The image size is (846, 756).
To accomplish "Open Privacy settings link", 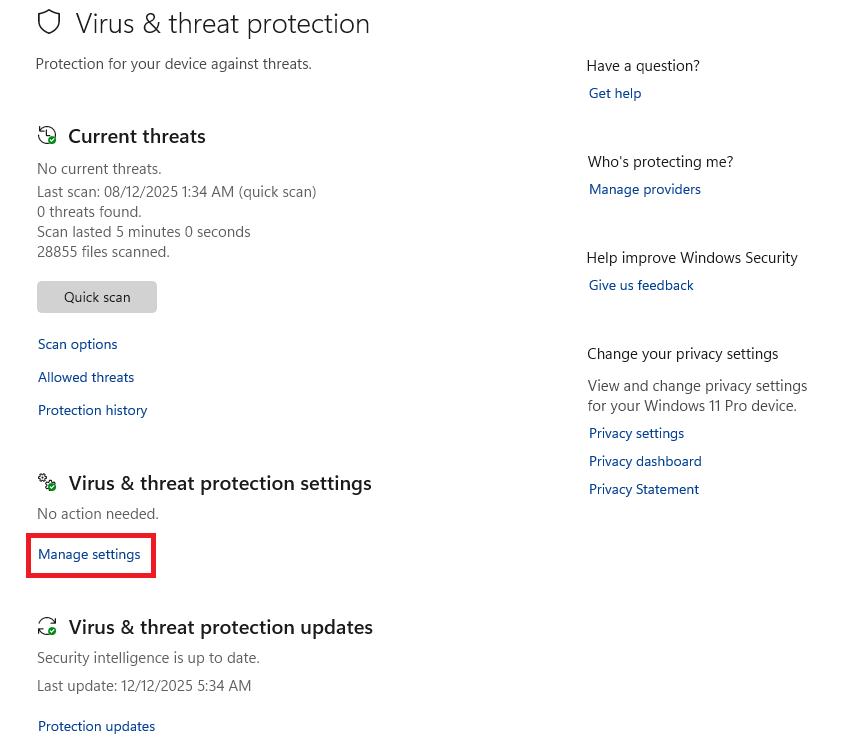I will tap(636, 433).
